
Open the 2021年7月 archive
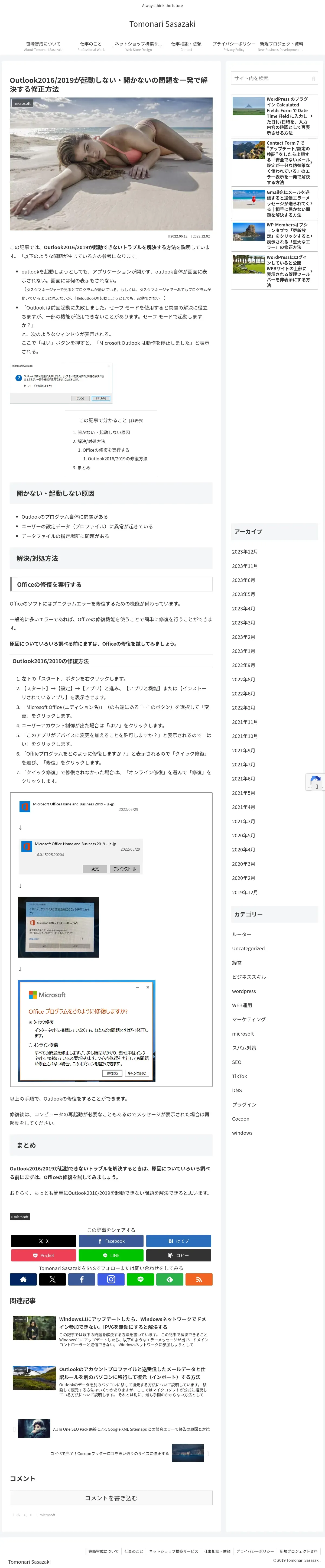click(x=243, y=765)
